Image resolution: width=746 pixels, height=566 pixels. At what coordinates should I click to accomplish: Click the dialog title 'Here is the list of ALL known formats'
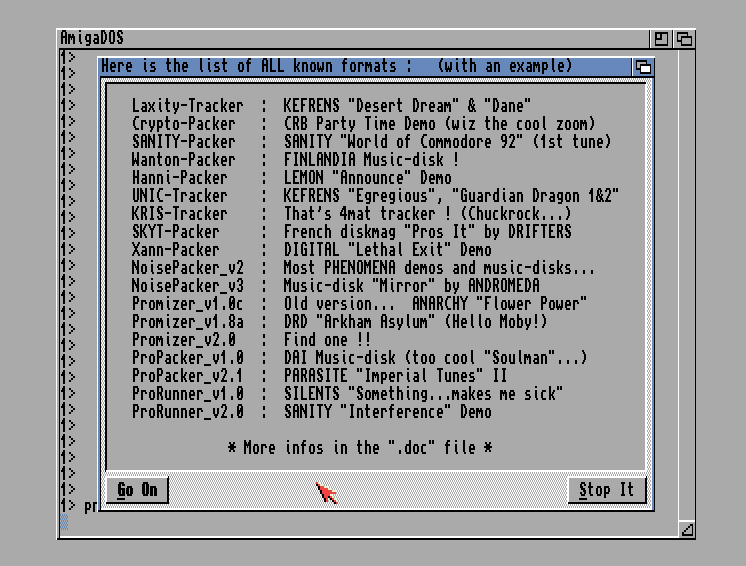256,66
